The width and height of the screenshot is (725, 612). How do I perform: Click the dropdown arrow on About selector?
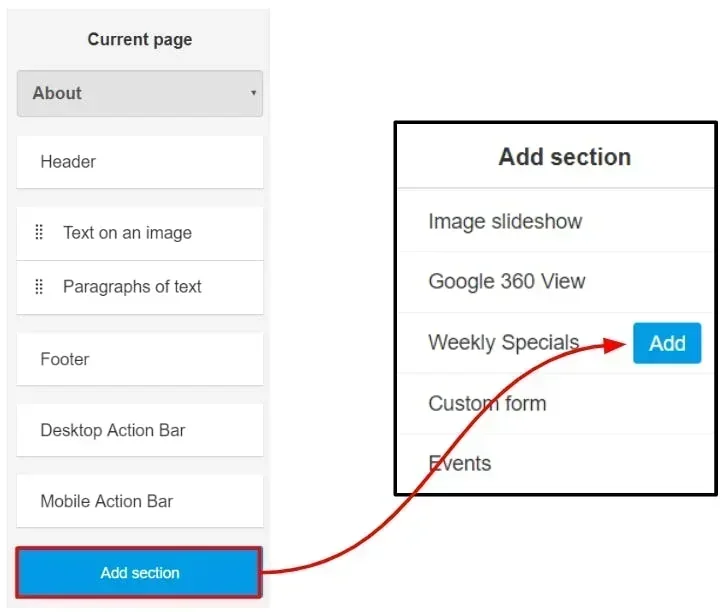[253, 92]
